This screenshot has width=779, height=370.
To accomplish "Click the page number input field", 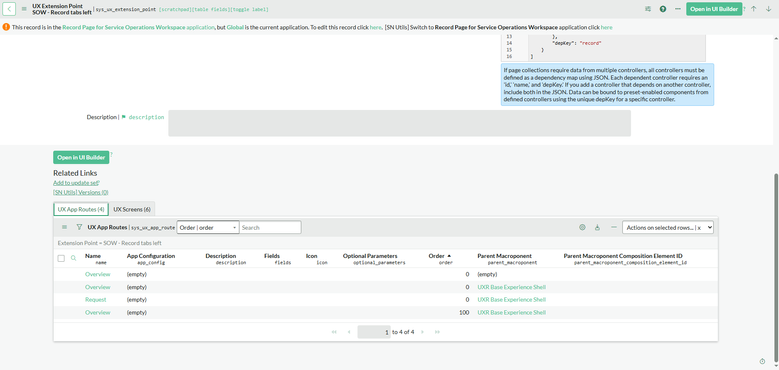I will click(374, 332).
